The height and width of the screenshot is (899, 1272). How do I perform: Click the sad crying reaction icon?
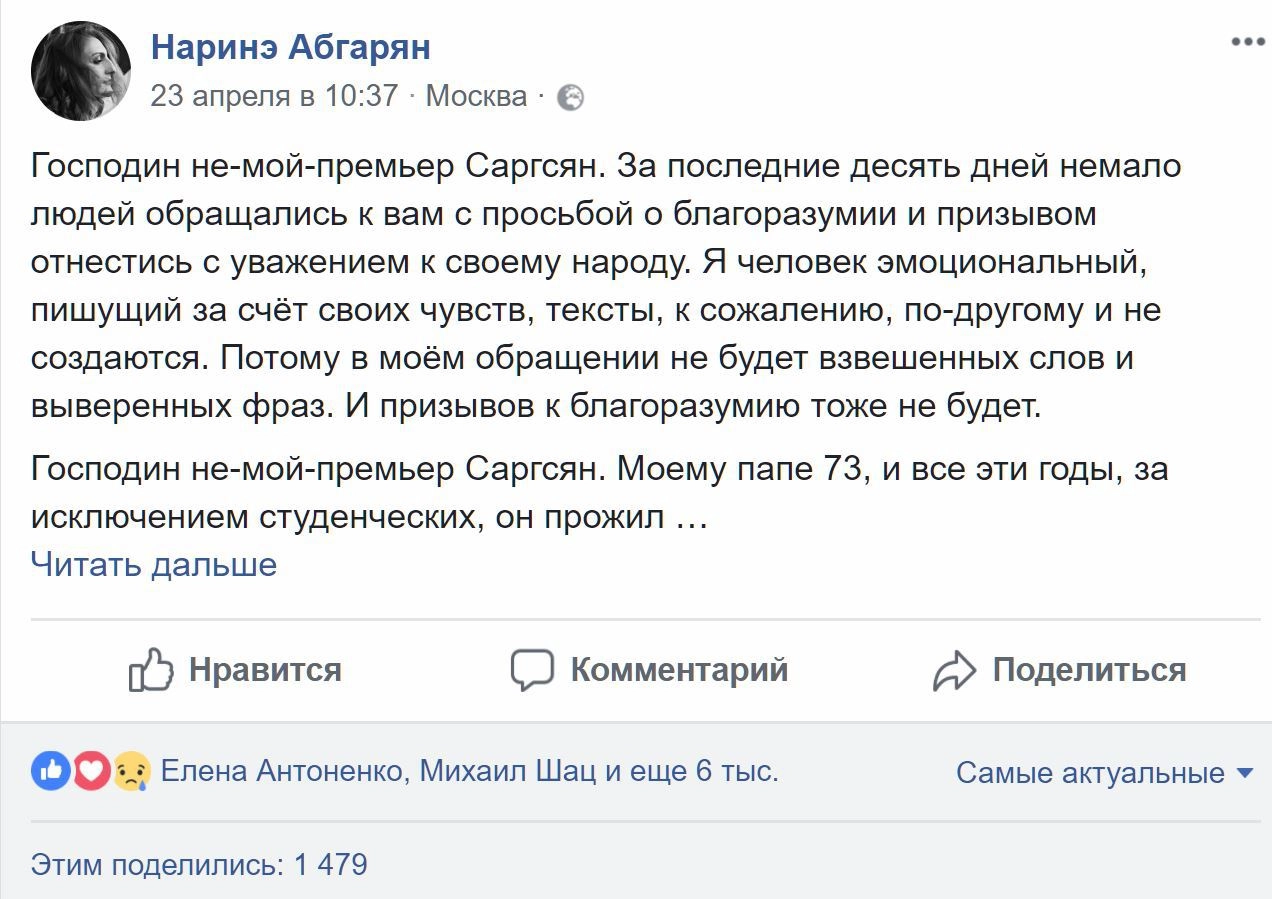click(132, 771)
